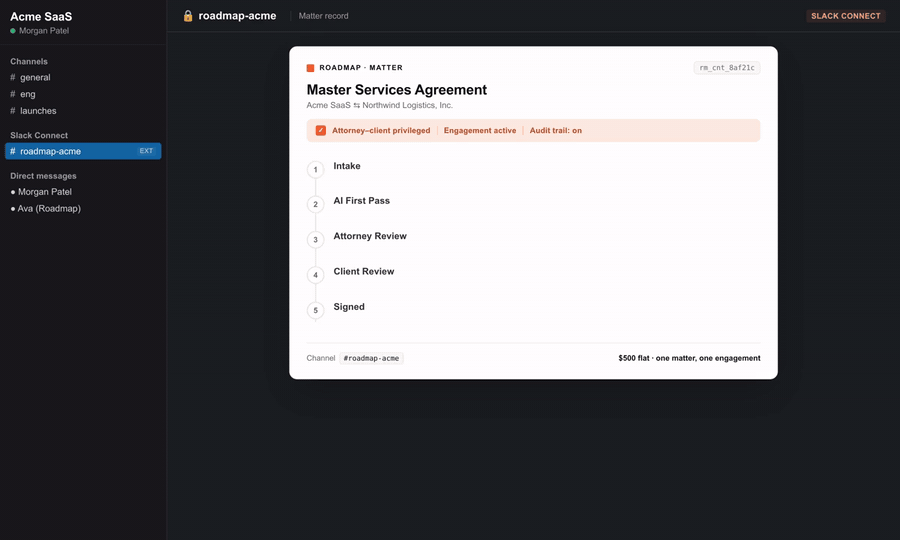This screenshot has height=540, width=900.
Task: Switch to the launches channel
Action: point(38,111)
